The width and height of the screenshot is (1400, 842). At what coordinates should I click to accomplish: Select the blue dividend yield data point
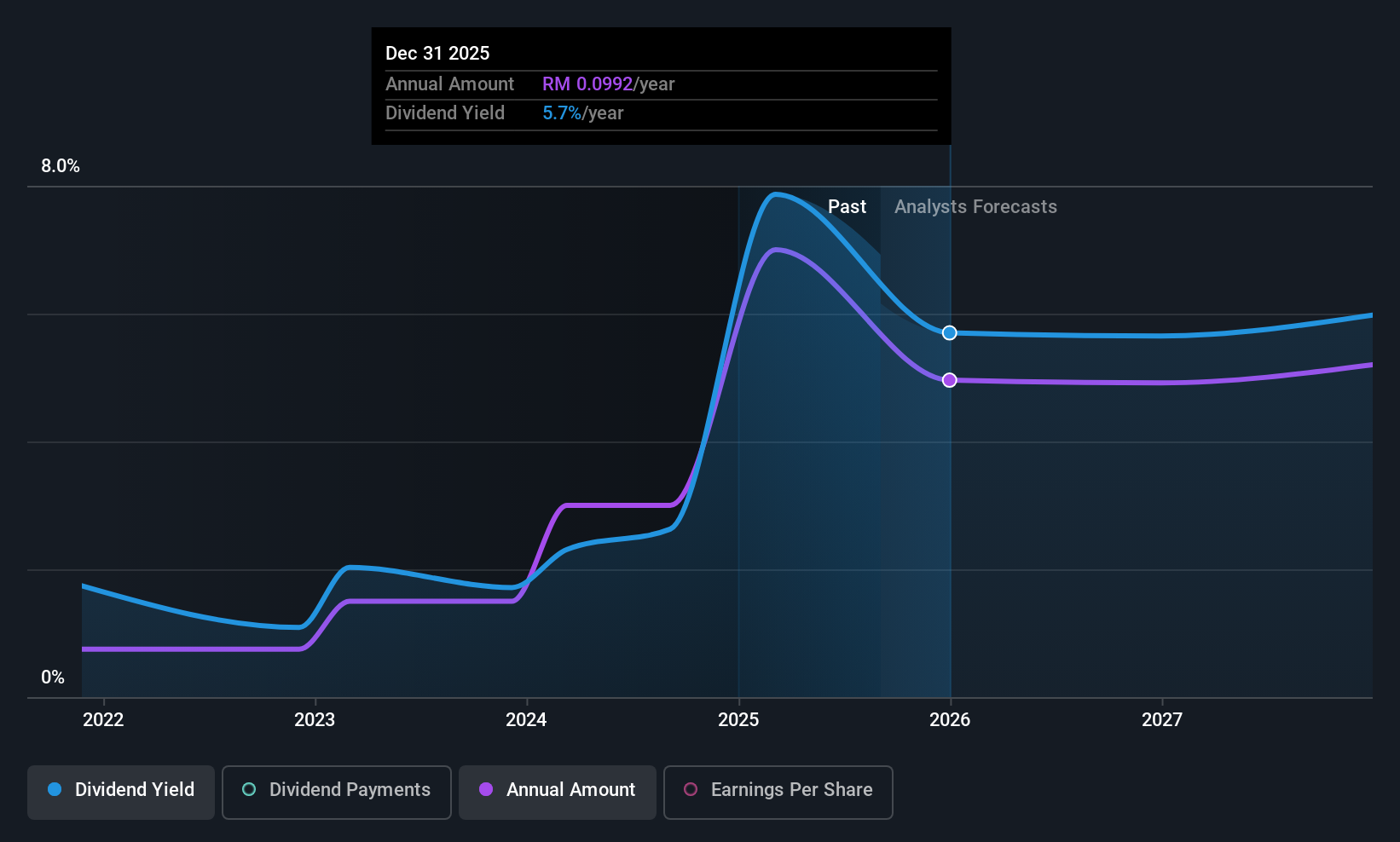tap(950, 332)
